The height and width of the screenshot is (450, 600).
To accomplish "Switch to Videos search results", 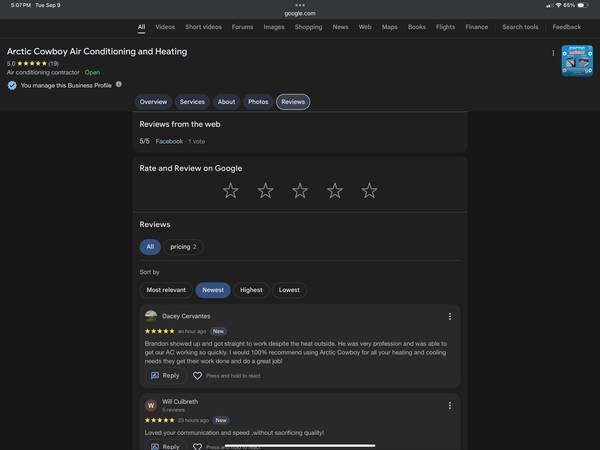I will (x=165, y=27).
